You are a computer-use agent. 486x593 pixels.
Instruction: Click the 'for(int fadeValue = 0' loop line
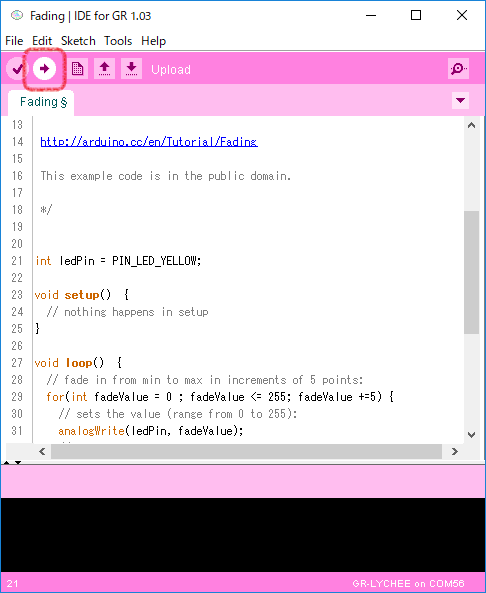pyautogui.click(x=220, y=397)
